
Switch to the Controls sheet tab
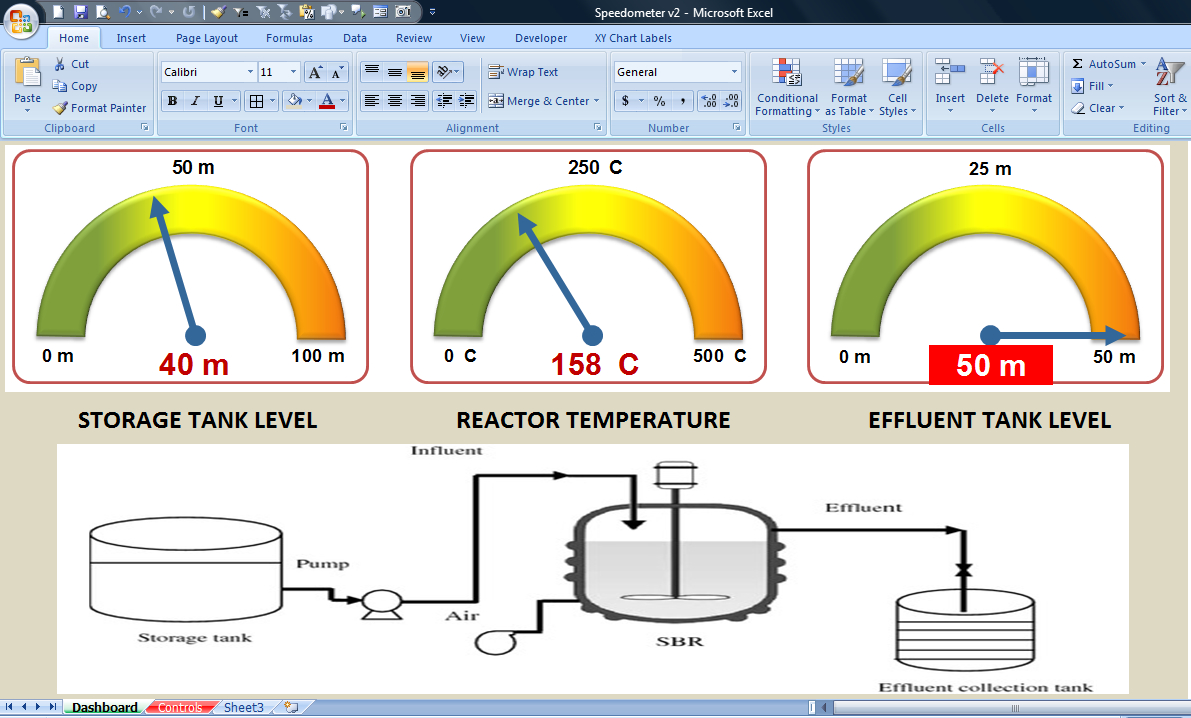pos(181,707)
